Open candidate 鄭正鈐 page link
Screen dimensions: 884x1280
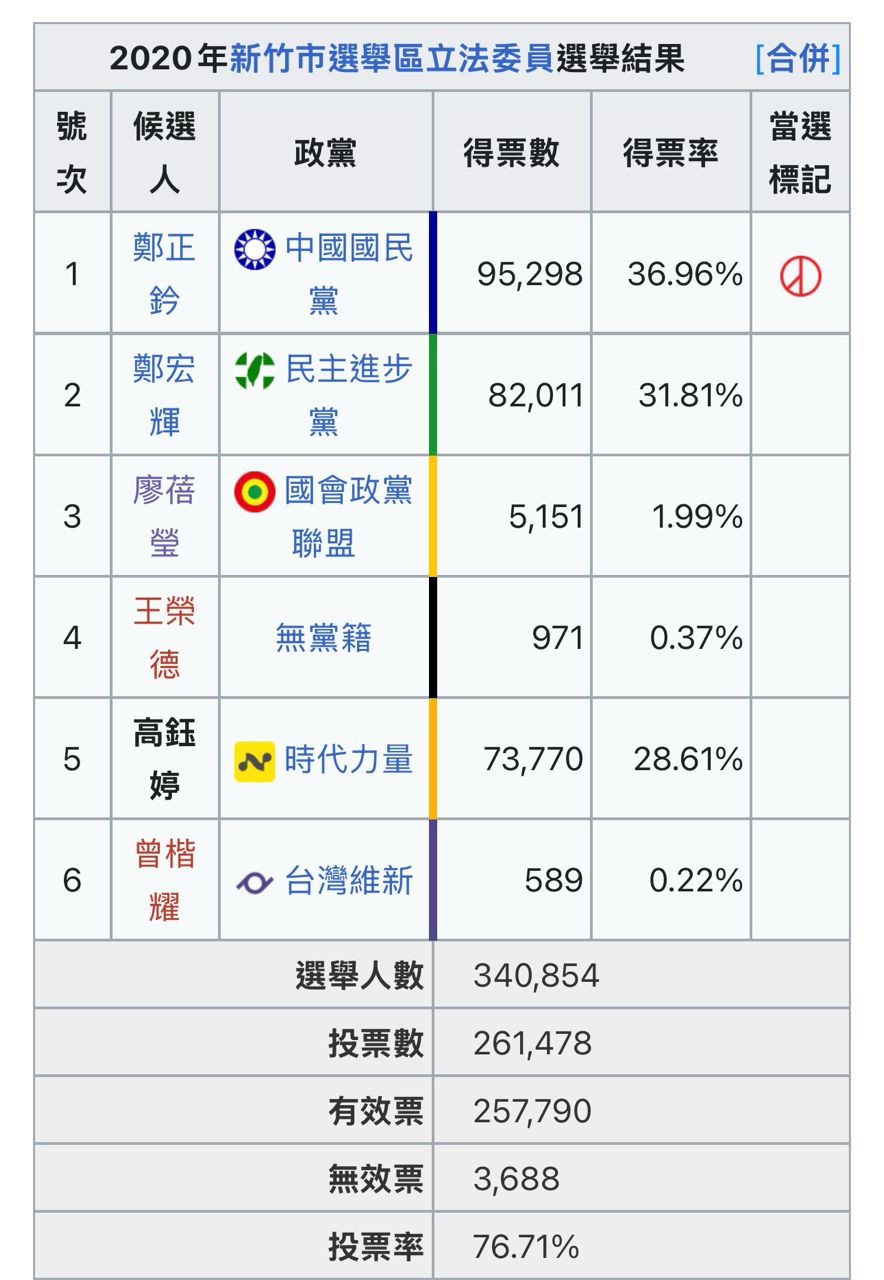(x=164, y=273)
